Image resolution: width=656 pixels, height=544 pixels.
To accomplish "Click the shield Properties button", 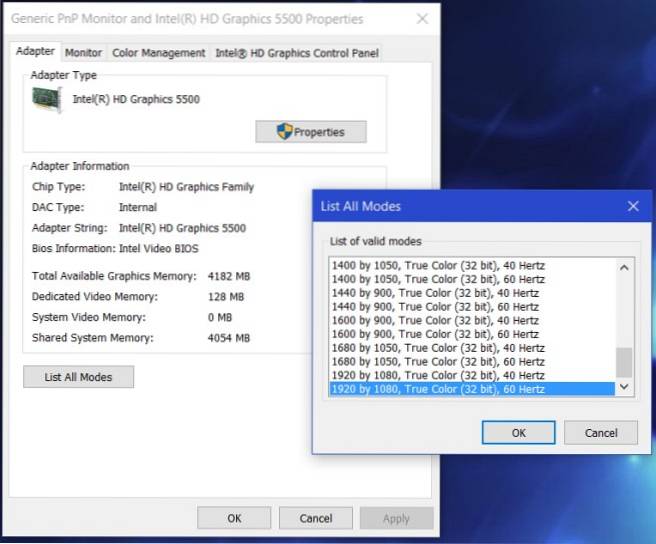I will pos(310,132).
